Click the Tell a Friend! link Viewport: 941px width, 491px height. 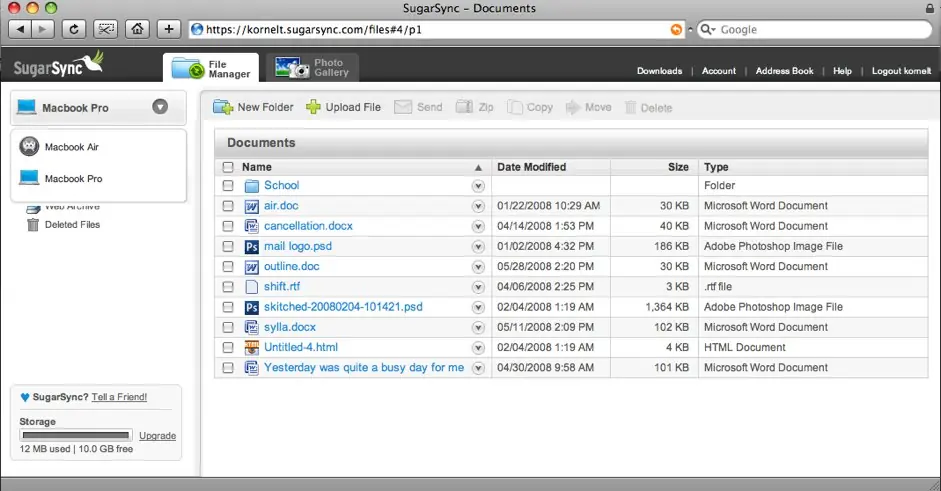119,397
